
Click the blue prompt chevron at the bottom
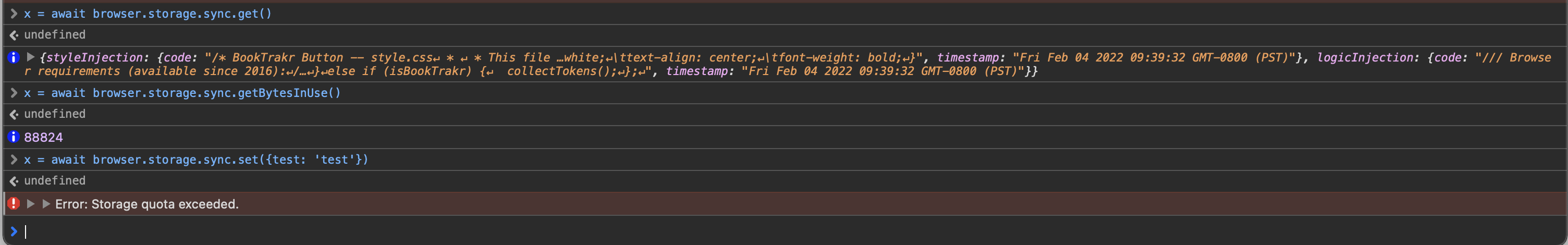pos(14,231)
